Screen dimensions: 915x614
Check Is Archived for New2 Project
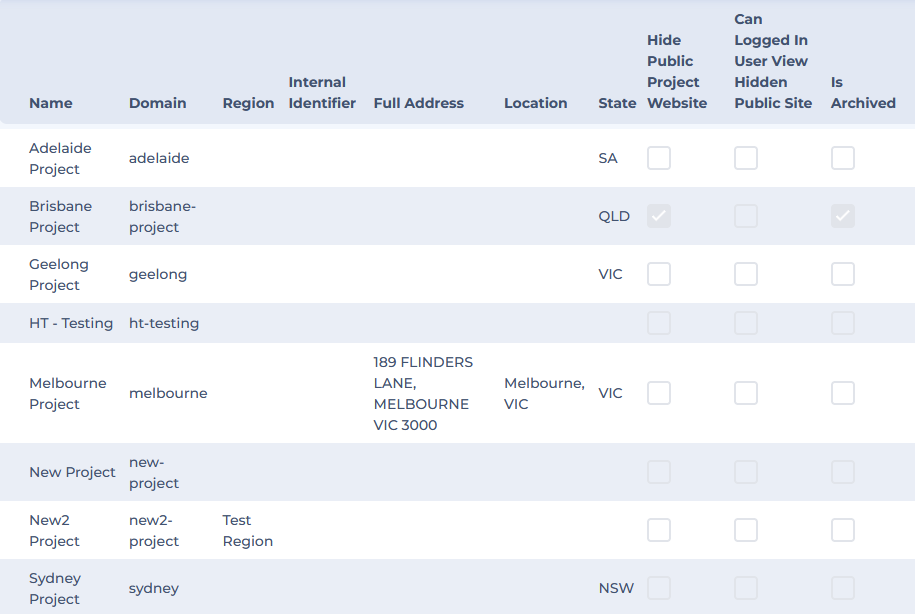click(x=842, y=530)
